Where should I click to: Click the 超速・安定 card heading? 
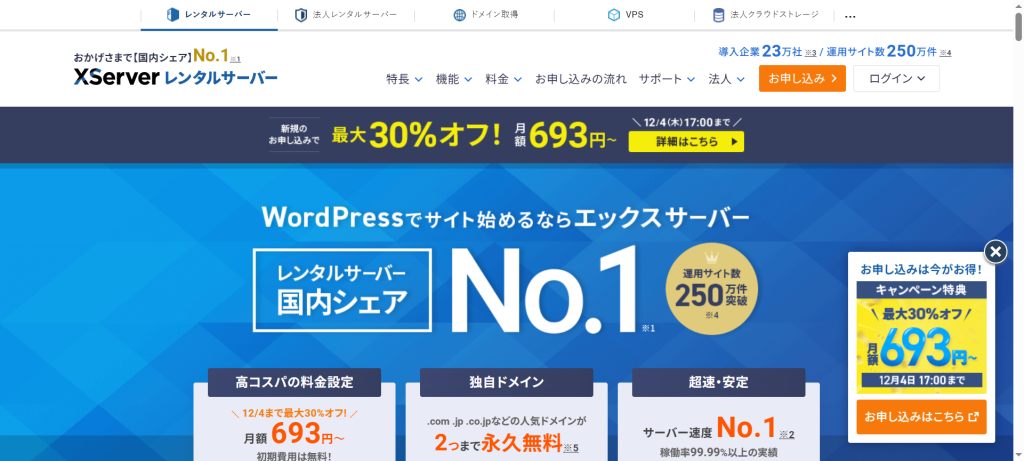[718, 382]
